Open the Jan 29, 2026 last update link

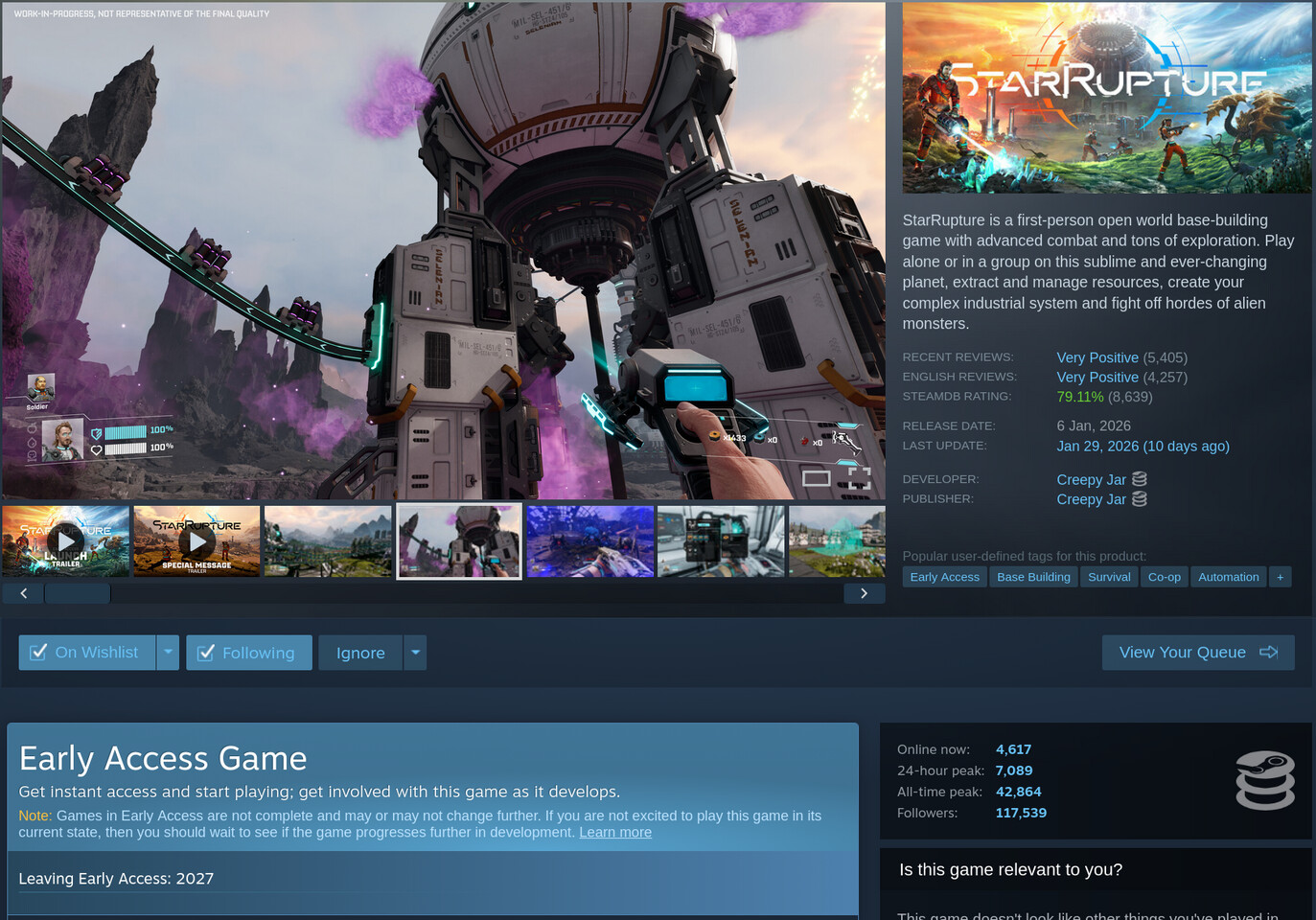[x=1143, y=446]
